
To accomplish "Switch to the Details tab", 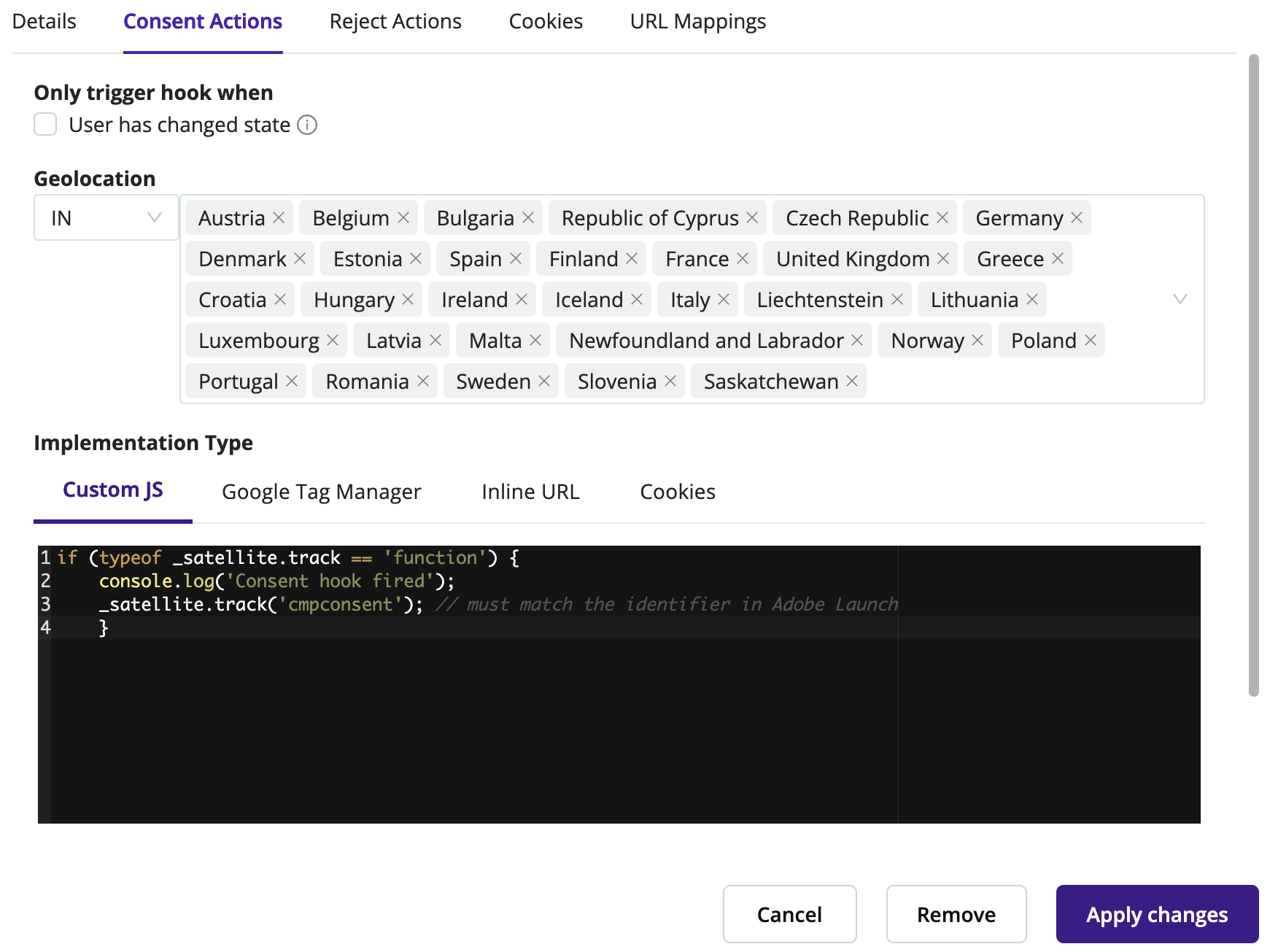I will pos(44,22).
